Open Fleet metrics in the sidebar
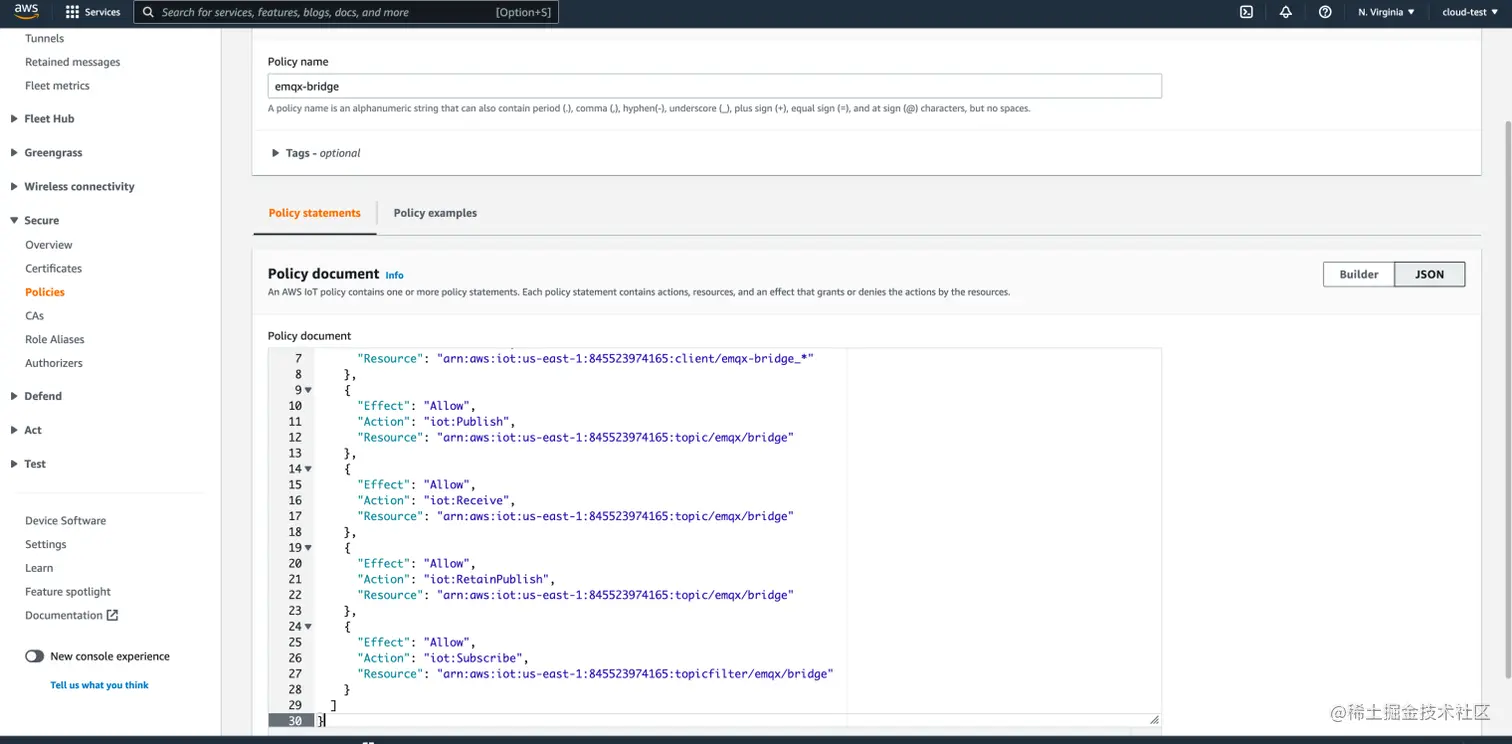This screenshot has height=744, width=1512. pyautogui.click(x=58, y=86)
